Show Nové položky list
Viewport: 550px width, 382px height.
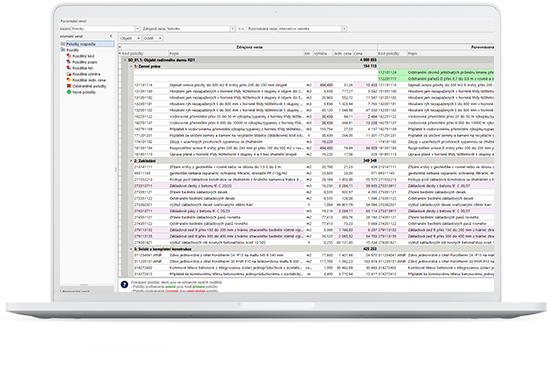(x=84, y=92)
